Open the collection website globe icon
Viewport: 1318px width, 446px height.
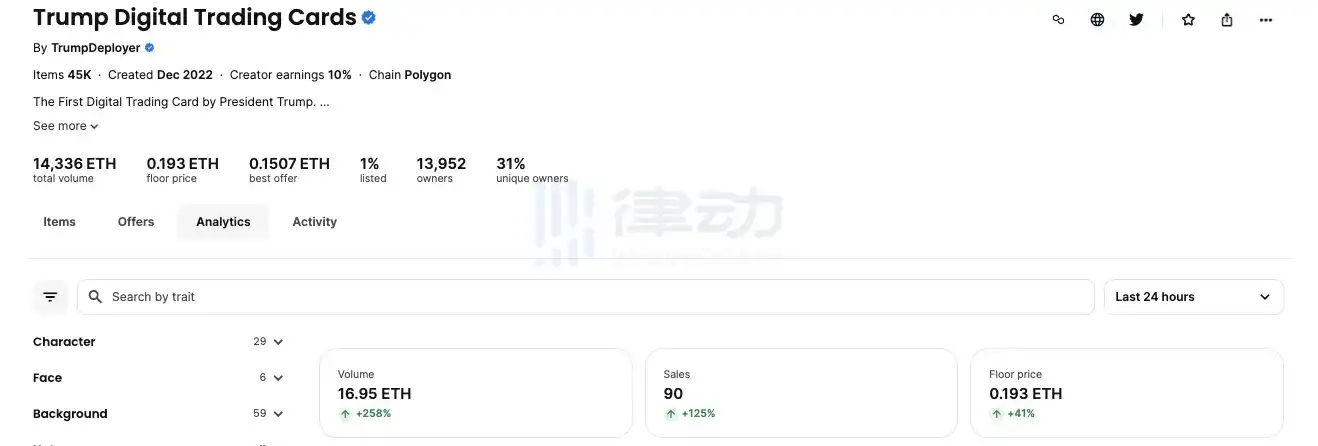(x=1097, y=19)
